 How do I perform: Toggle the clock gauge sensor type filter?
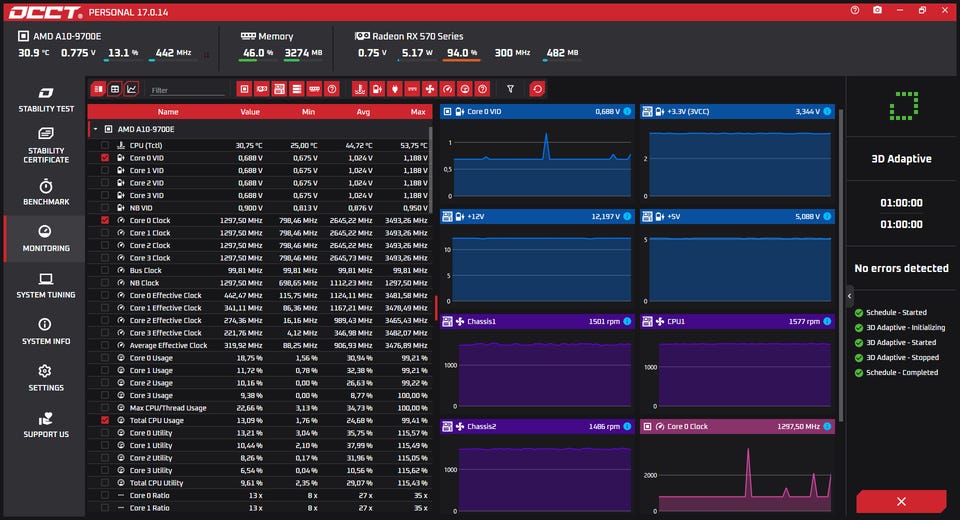tap(448, 89)
